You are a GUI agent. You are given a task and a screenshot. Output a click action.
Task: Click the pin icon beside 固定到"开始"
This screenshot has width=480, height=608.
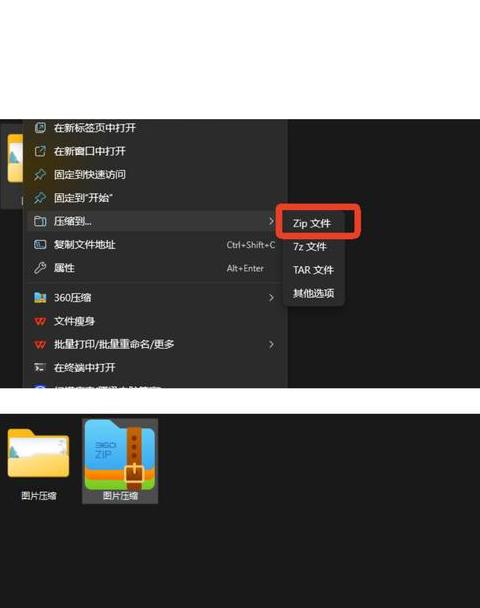pyautogui.click(x=40, y=198)
